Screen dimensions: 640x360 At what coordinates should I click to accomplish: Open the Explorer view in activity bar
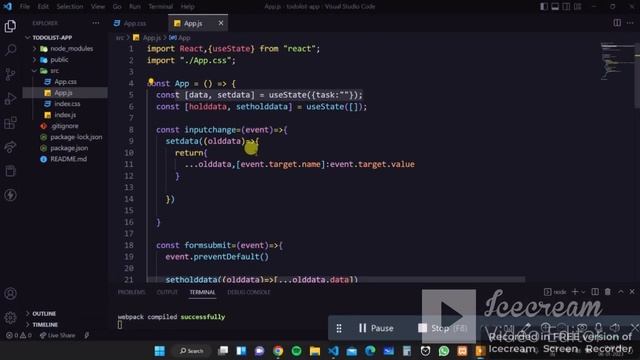coord(10,27)
